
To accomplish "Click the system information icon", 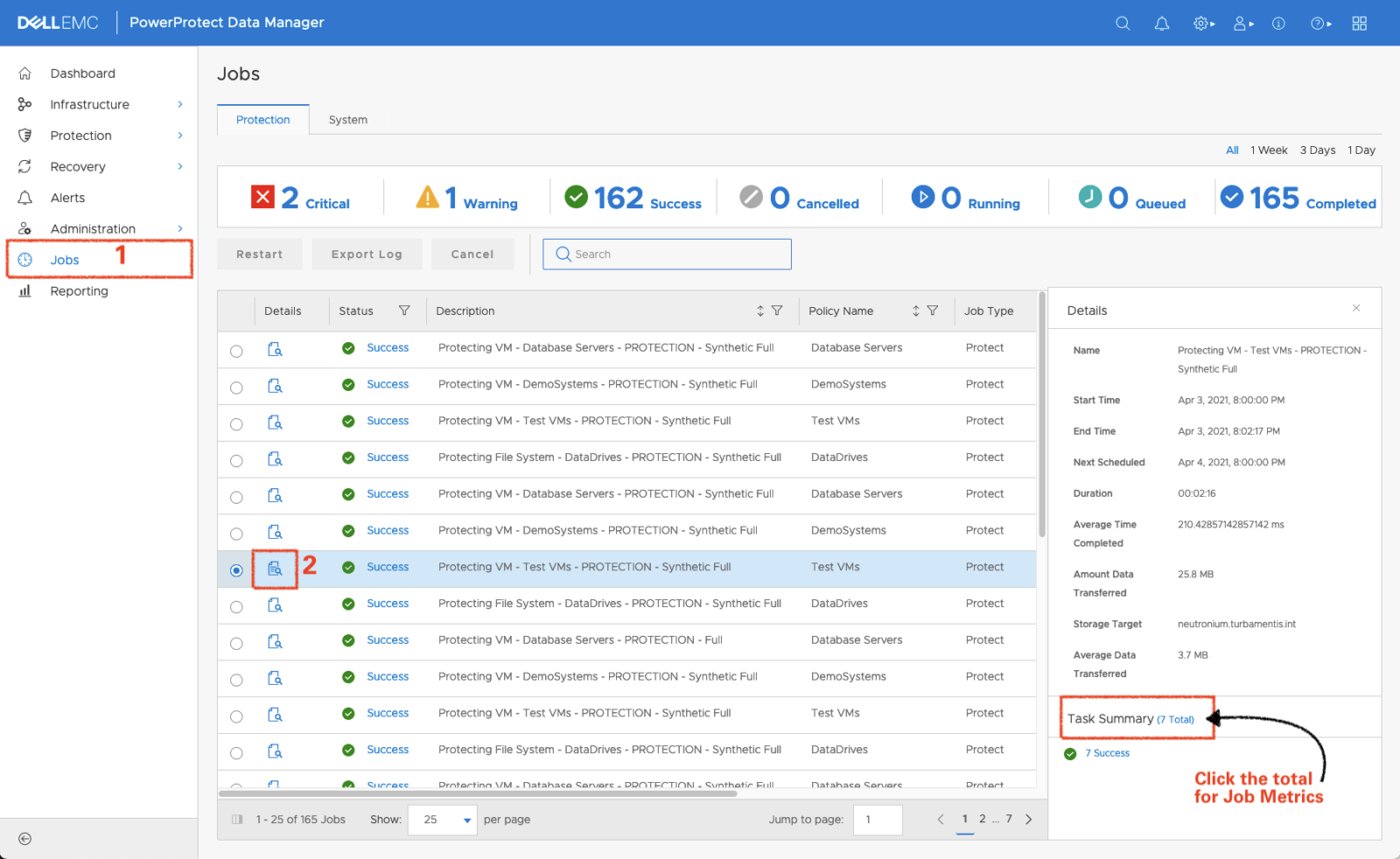I will click(x=1278, y=23).
